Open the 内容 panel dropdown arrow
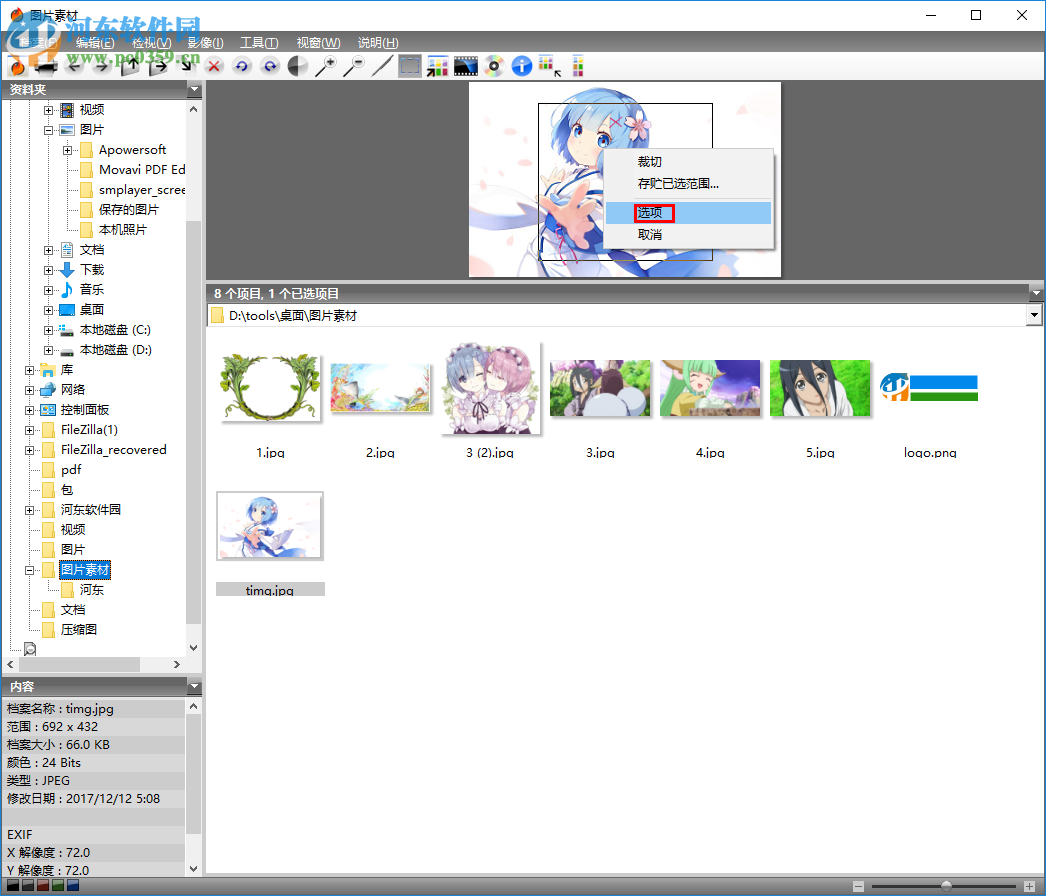 (194, 687)
